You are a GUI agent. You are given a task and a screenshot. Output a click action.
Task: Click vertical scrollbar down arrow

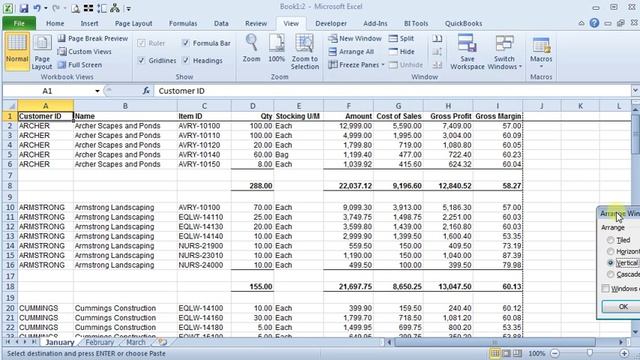(636, 332)
